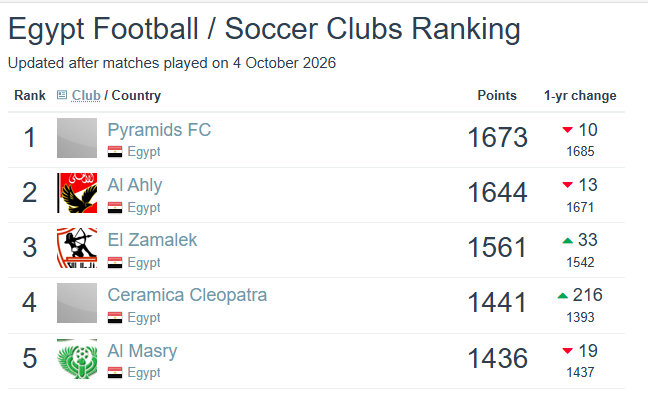
Task: Click the El Zamalek archer crest logo
Action: tap(77, 248)
